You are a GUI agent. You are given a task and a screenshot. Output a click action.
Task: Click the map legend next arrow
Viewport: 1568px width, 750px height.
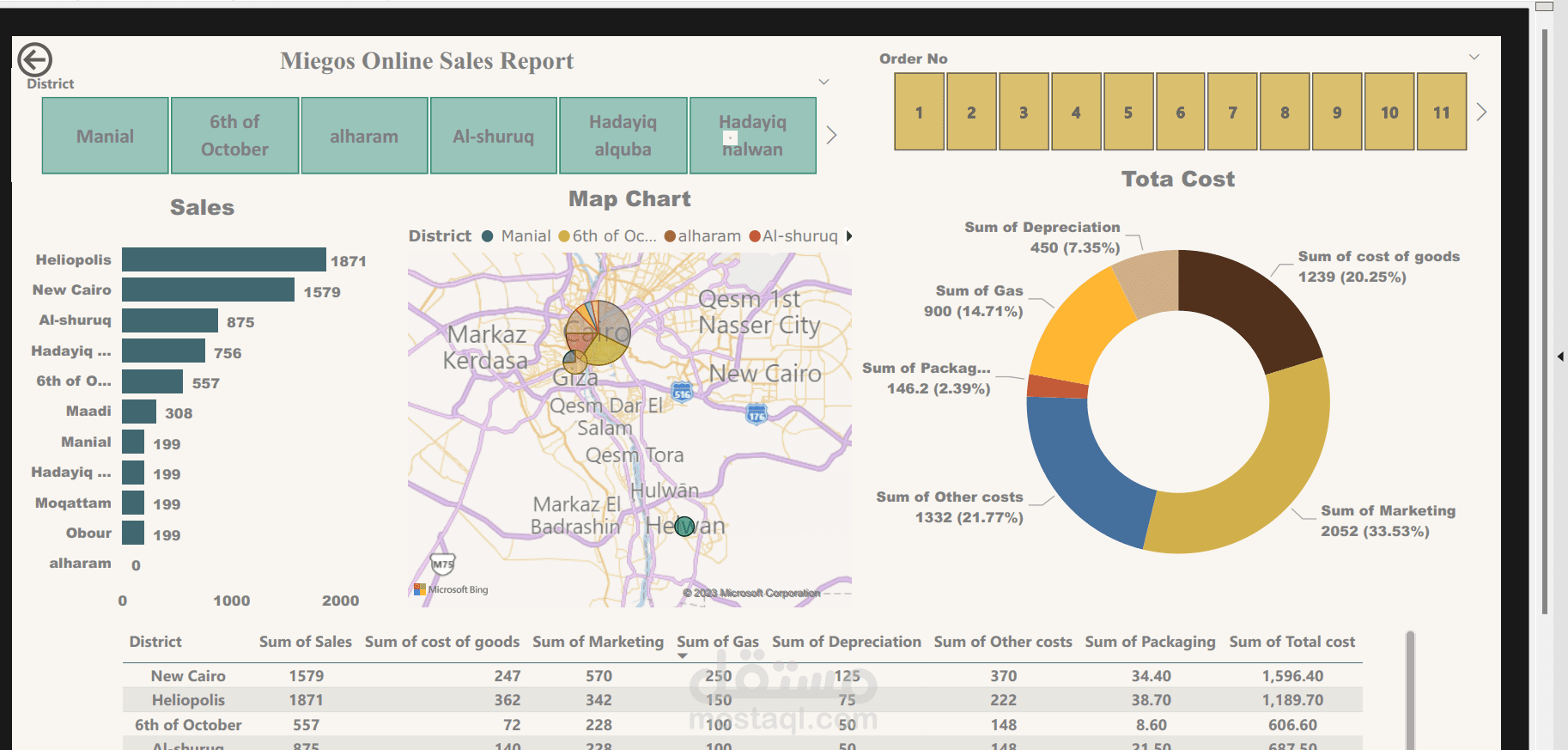(x=849, y=236)
